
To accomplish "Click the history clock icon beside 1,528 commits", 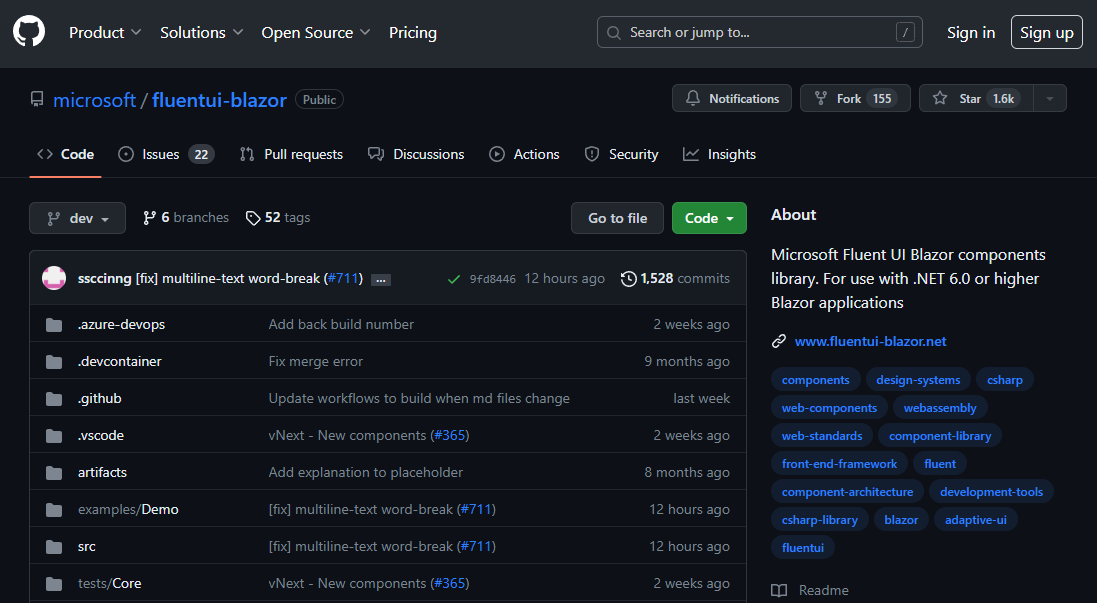I will point(629,278).
